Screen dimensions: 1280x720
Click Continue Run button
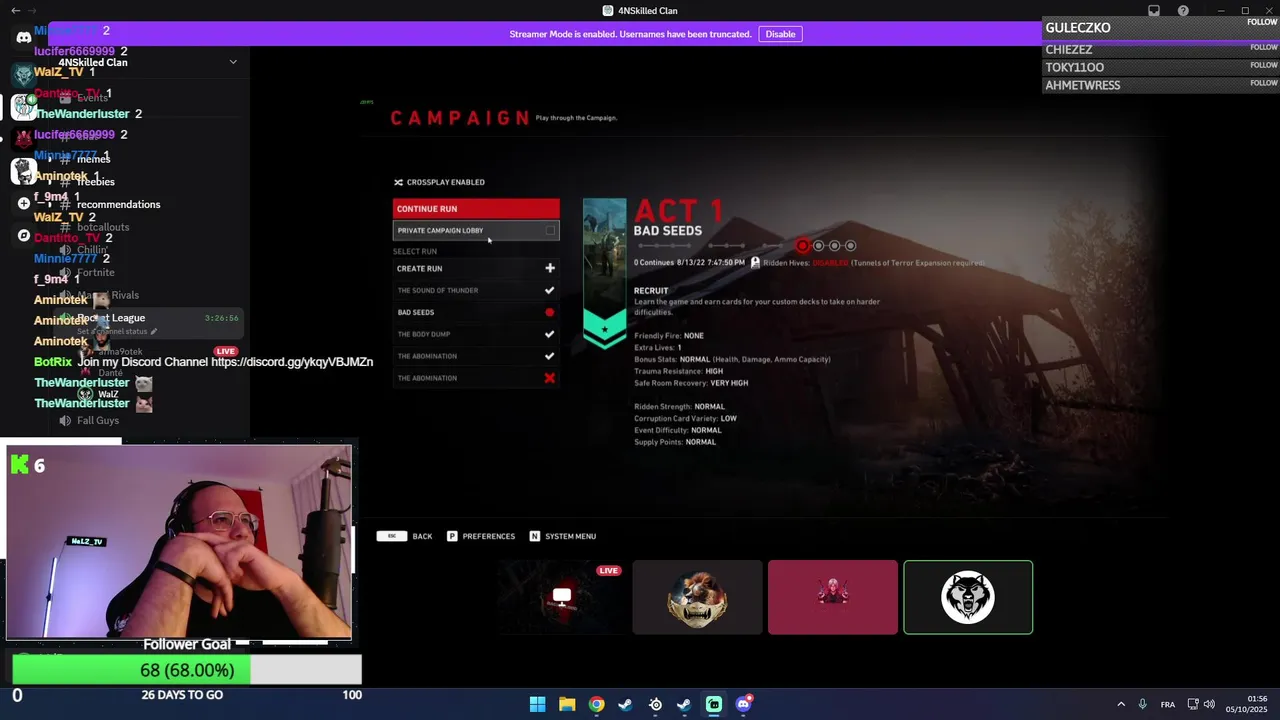coord(476,209)
